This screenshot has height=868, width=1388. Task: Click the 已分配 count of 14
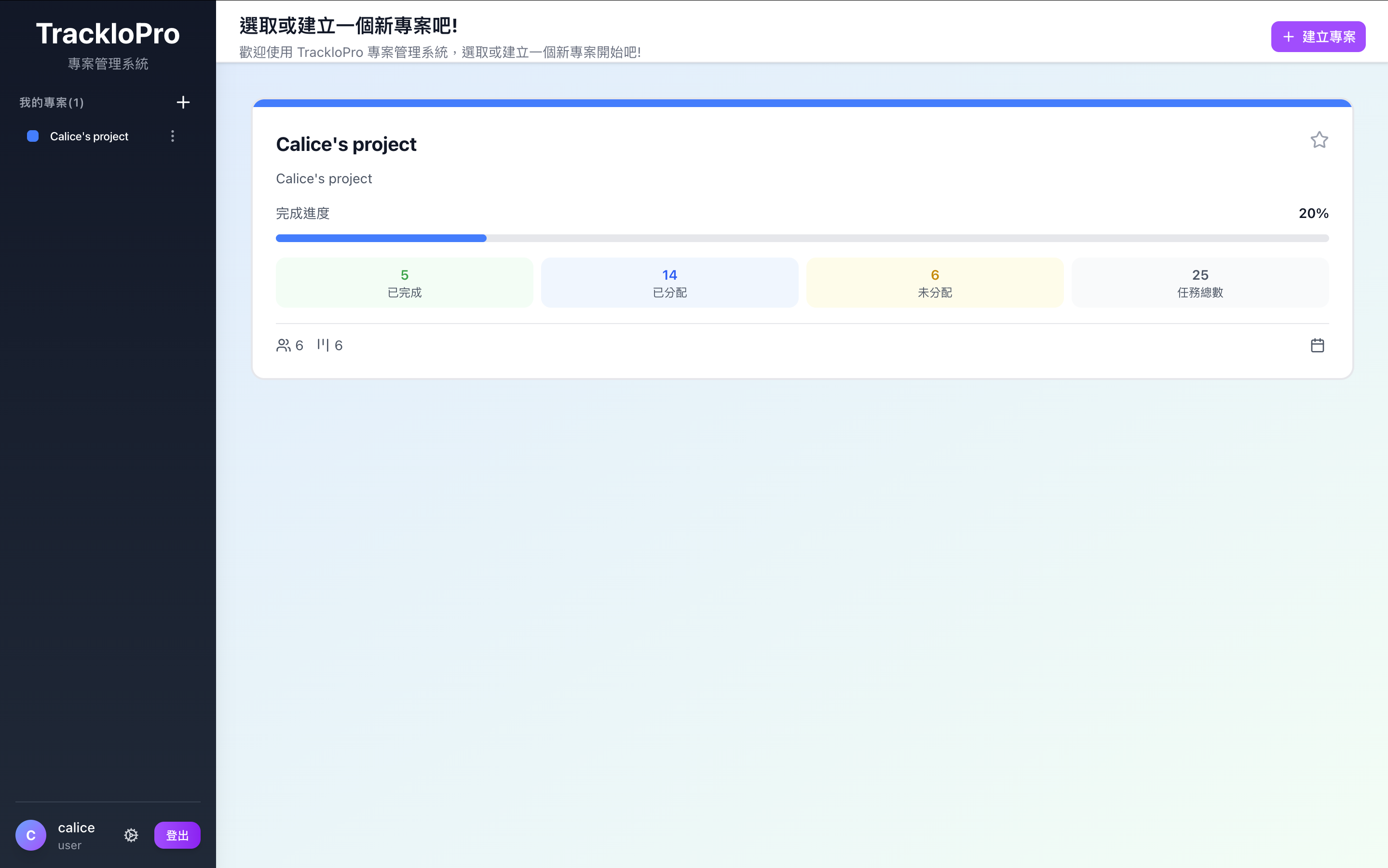tap(669, 274)
